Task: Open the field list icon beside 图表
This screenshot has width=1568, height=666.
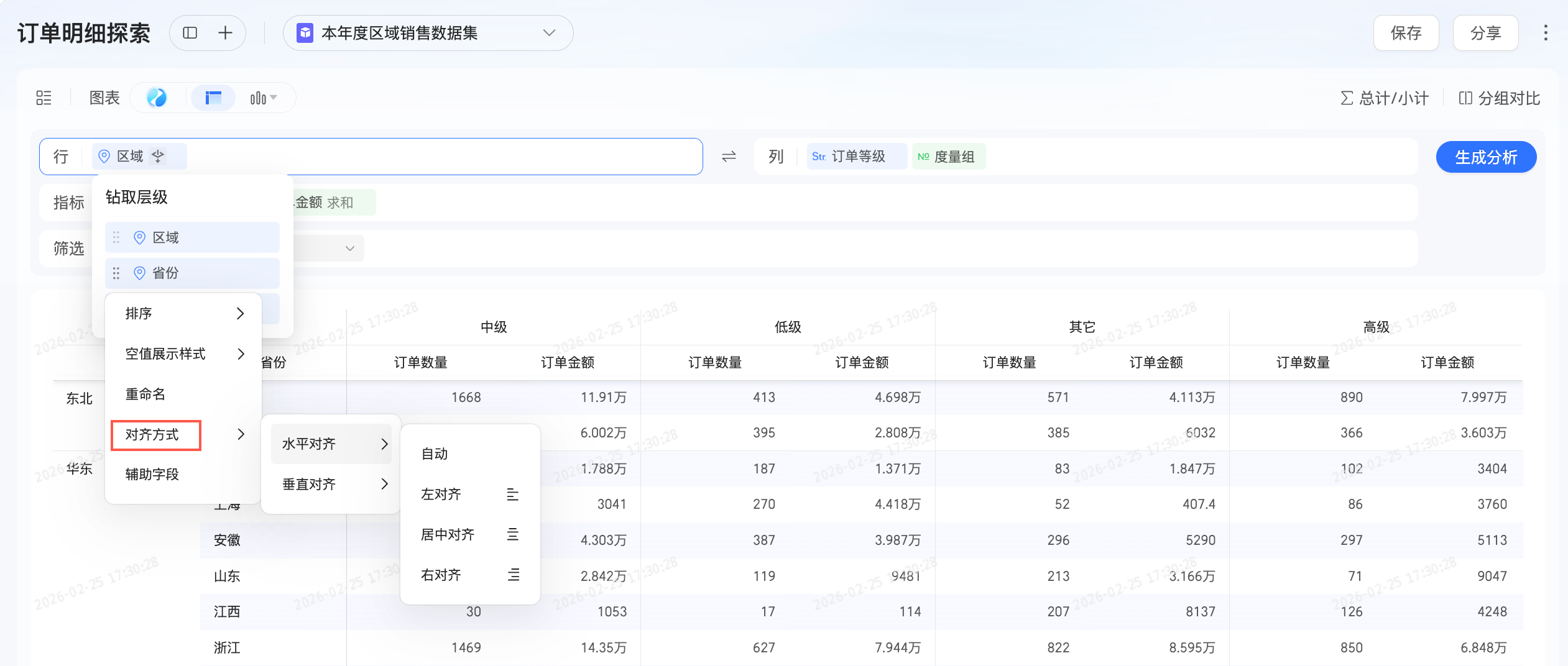Action: click(44, 98)
